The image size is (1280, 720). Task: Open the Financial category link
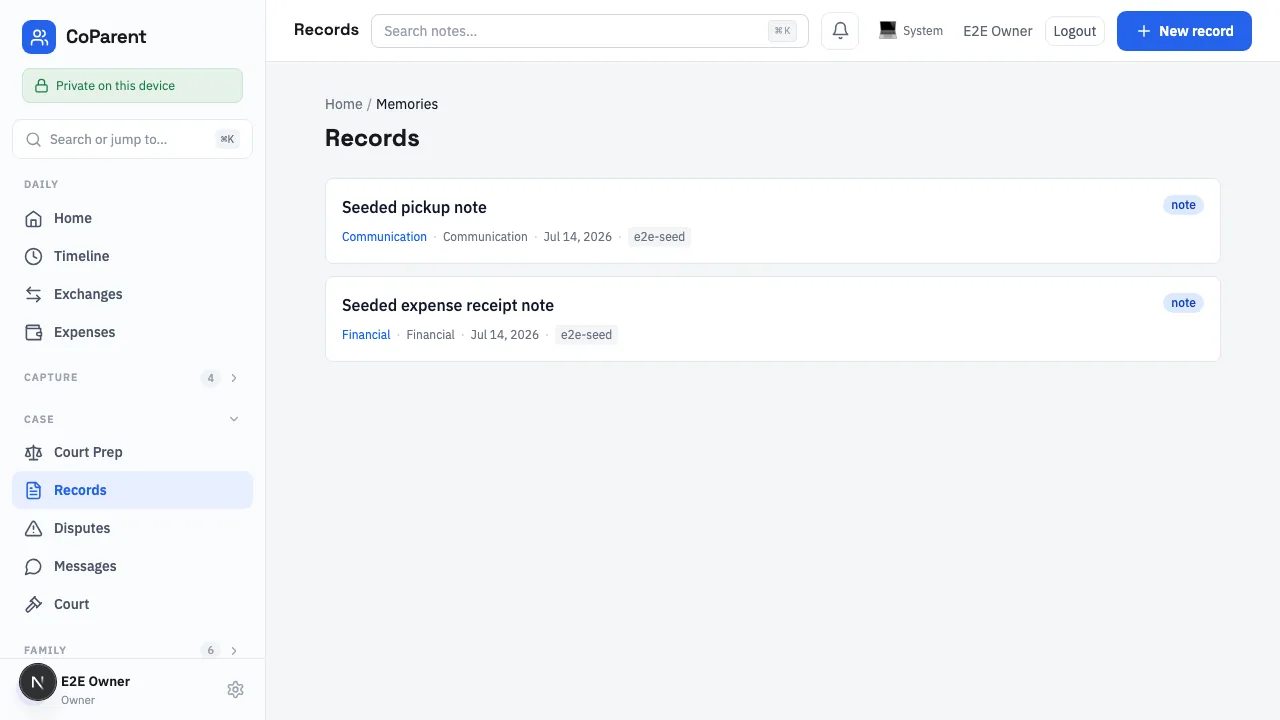tap(366, 335)
